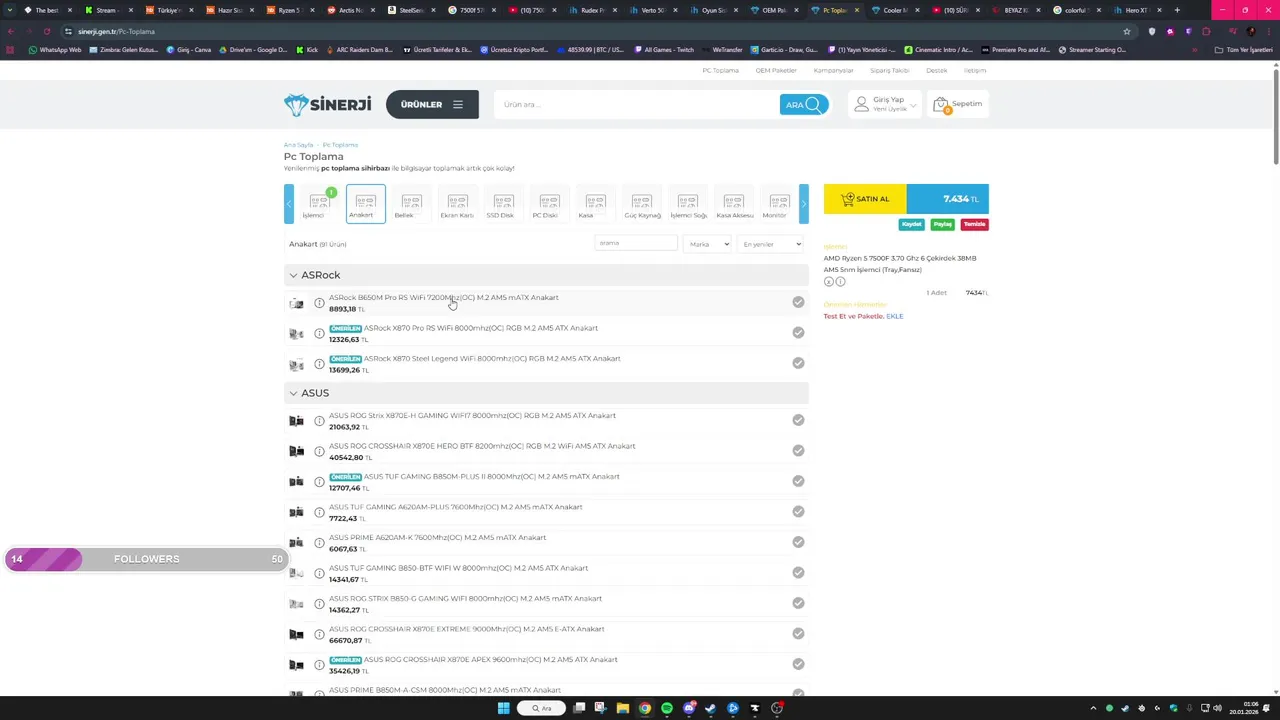Click the green Paylaş button
Viewport: 1280px width, 720px height.
click(942, 224)
